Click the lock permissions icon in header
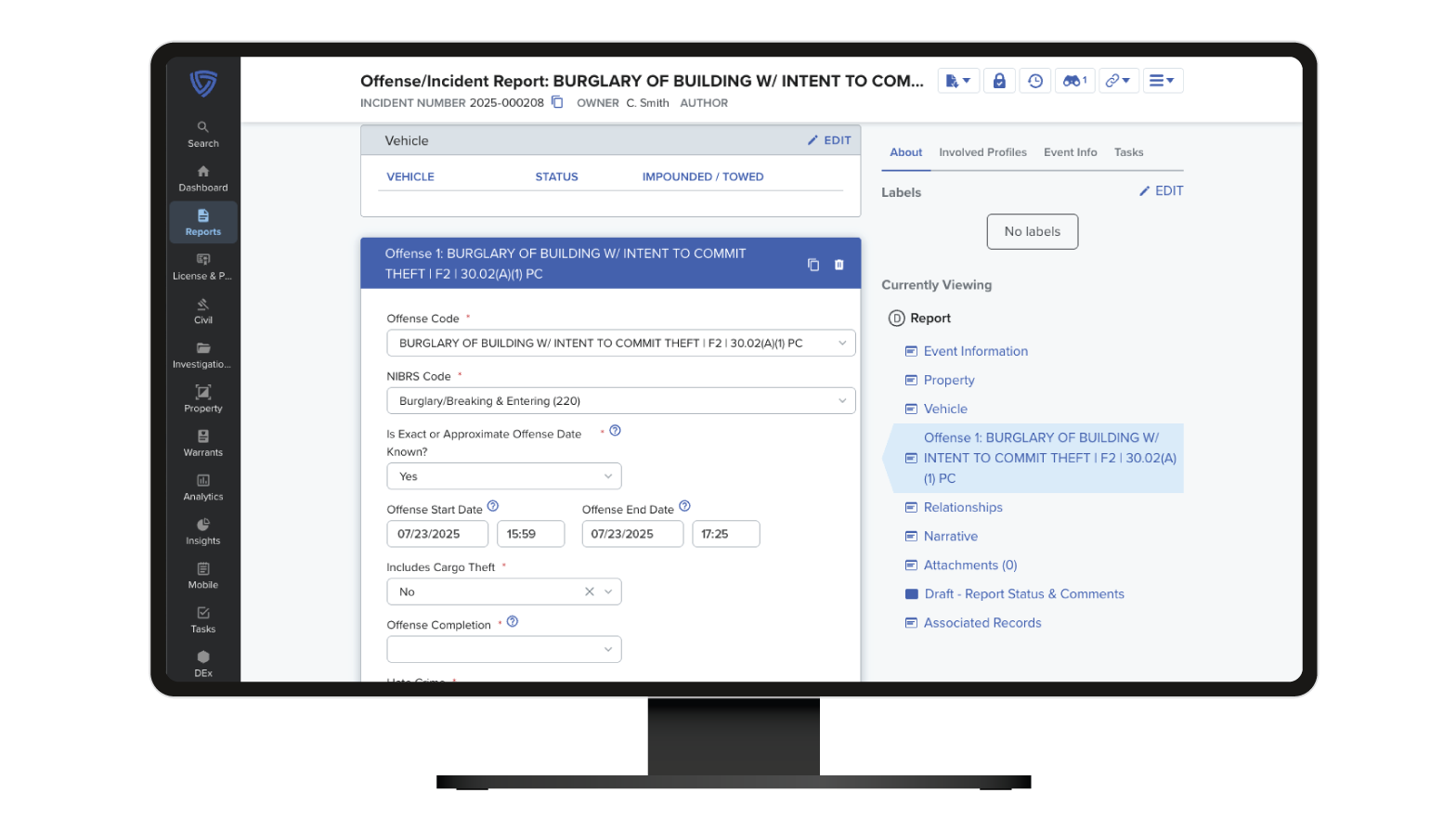Screen dimensions: 1456x819 (x=999, y=81)
